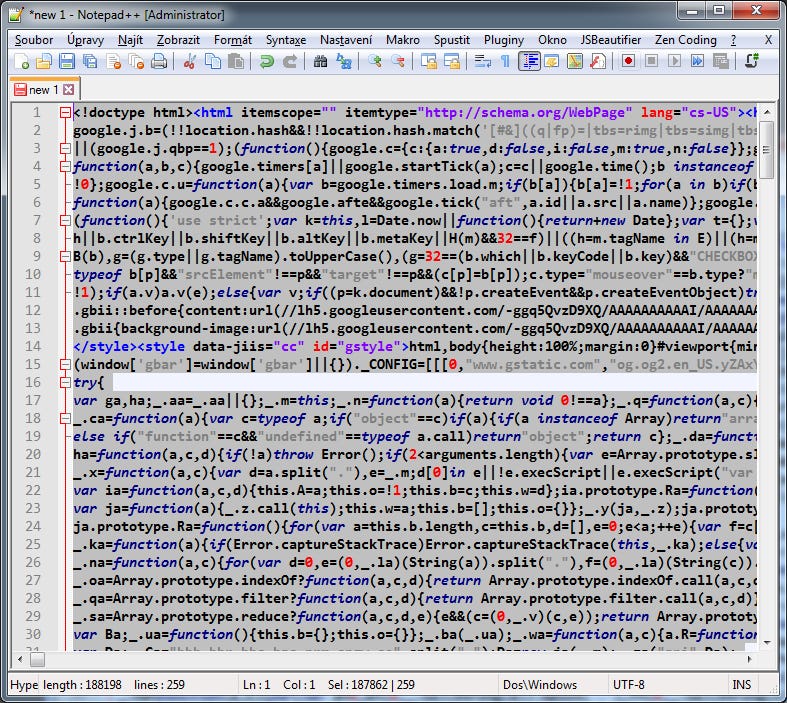
Task: Save the file with the floppy icon
Action: 67,62
